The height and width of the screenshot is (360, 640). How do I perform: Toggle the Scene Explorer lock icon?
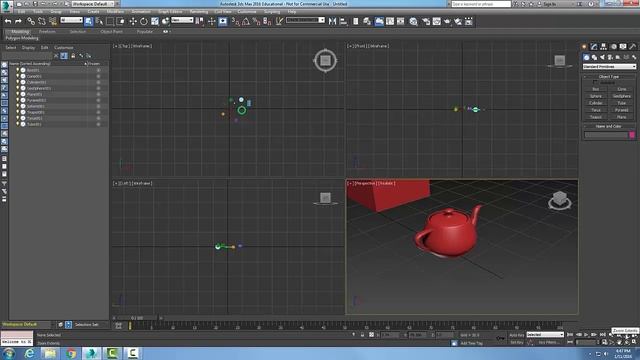click(73, 56)
